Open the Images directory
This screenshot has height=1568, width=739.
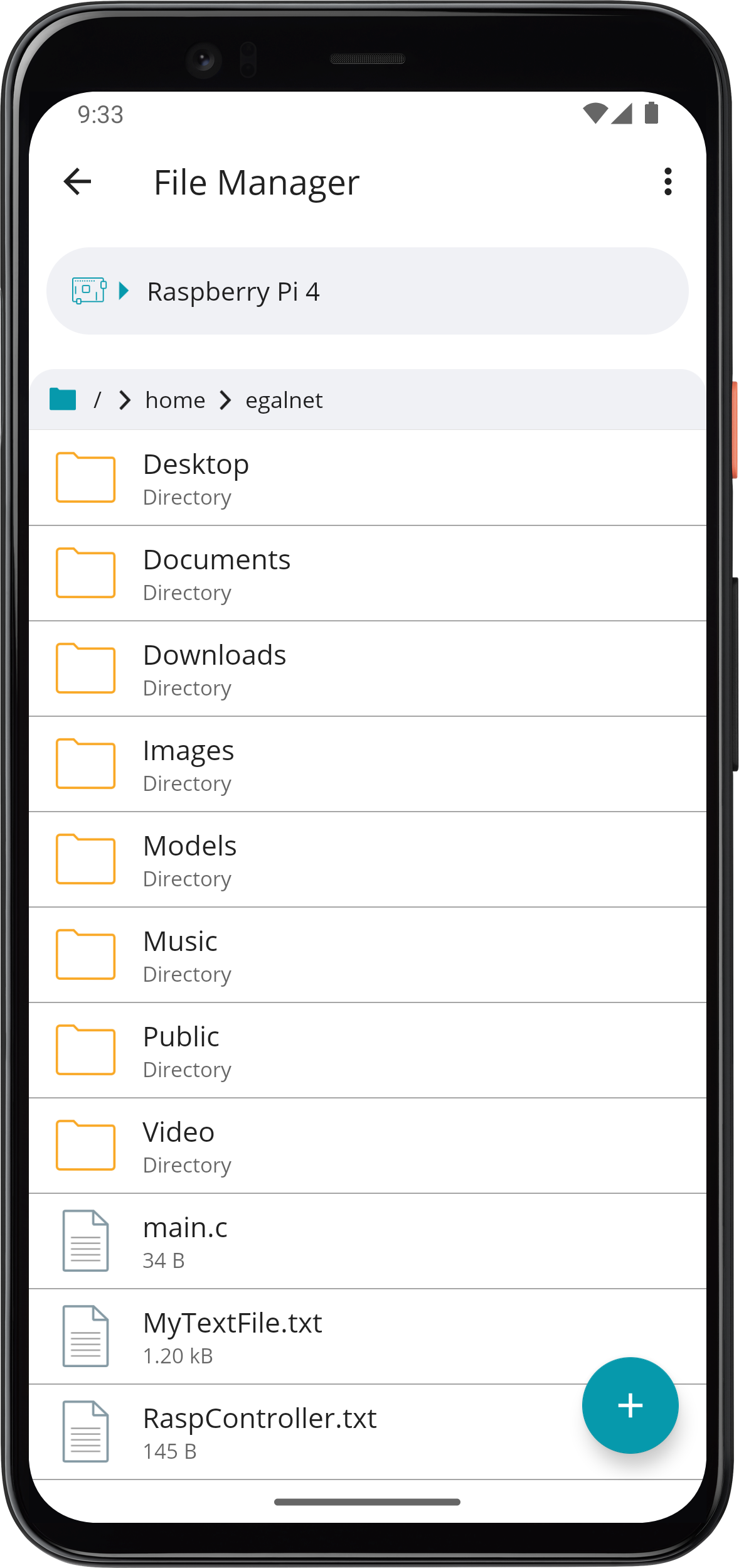(x=368, y=764)
